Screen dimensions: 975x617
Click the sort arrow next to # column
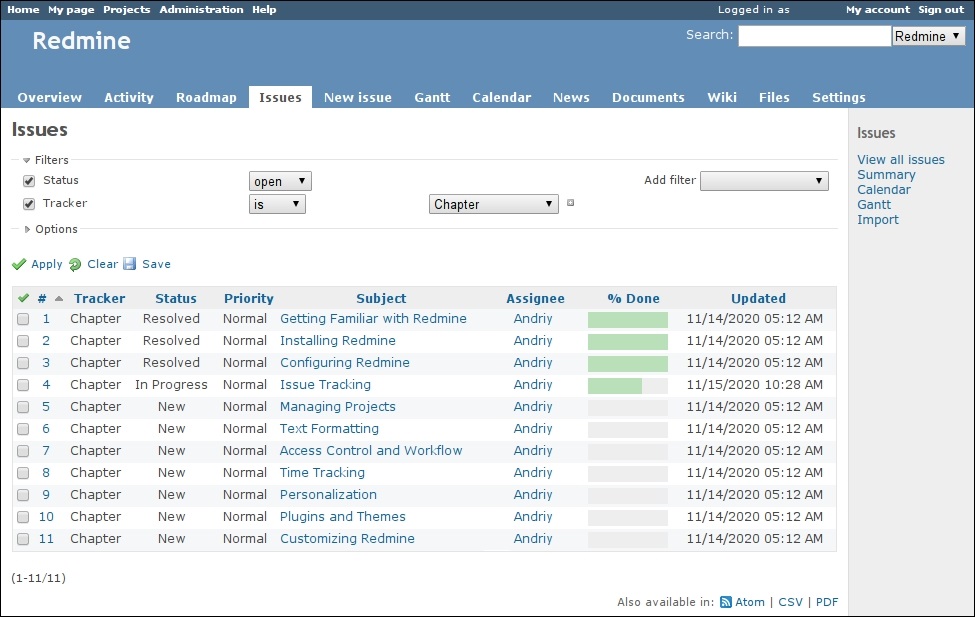[59, 299]
